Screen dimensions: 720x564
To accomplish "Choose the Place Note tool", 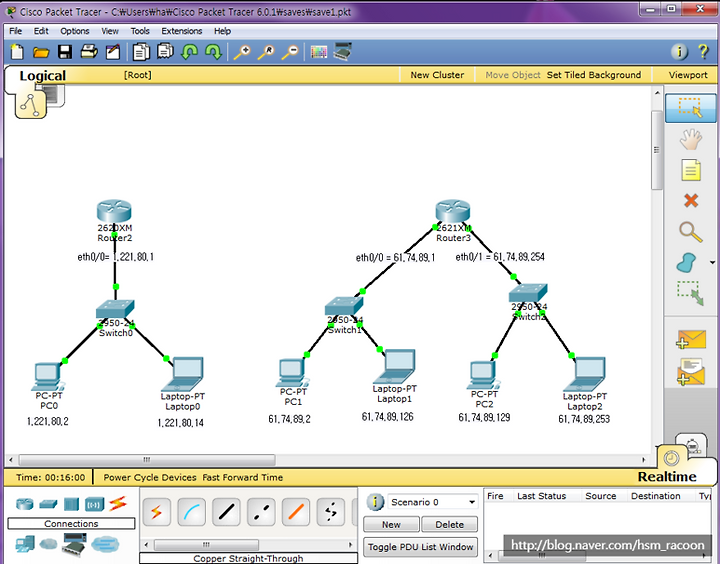I will tap(691, 170).
